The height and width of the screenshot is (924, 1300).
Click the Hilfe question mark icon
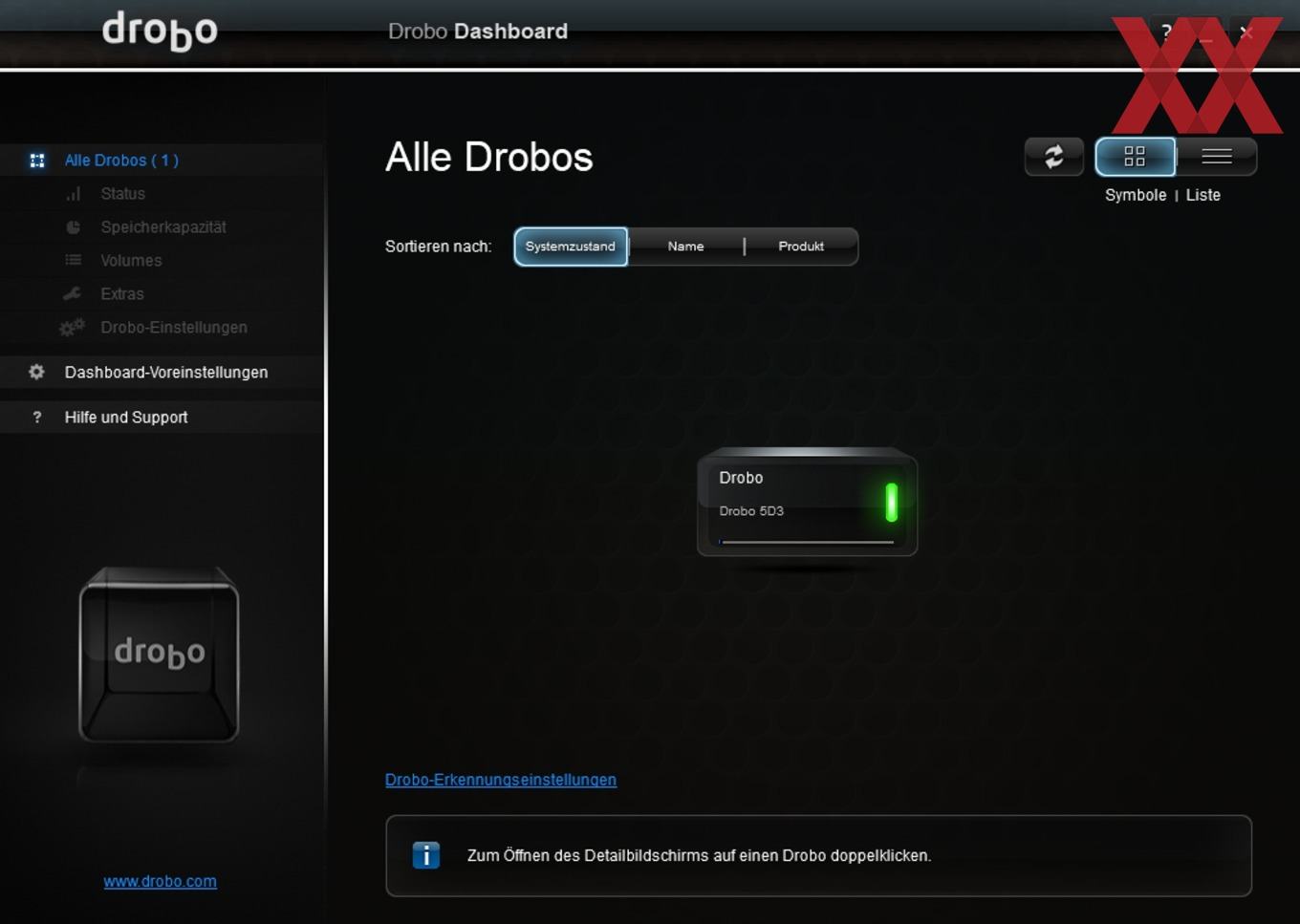(x=37, y=418)
